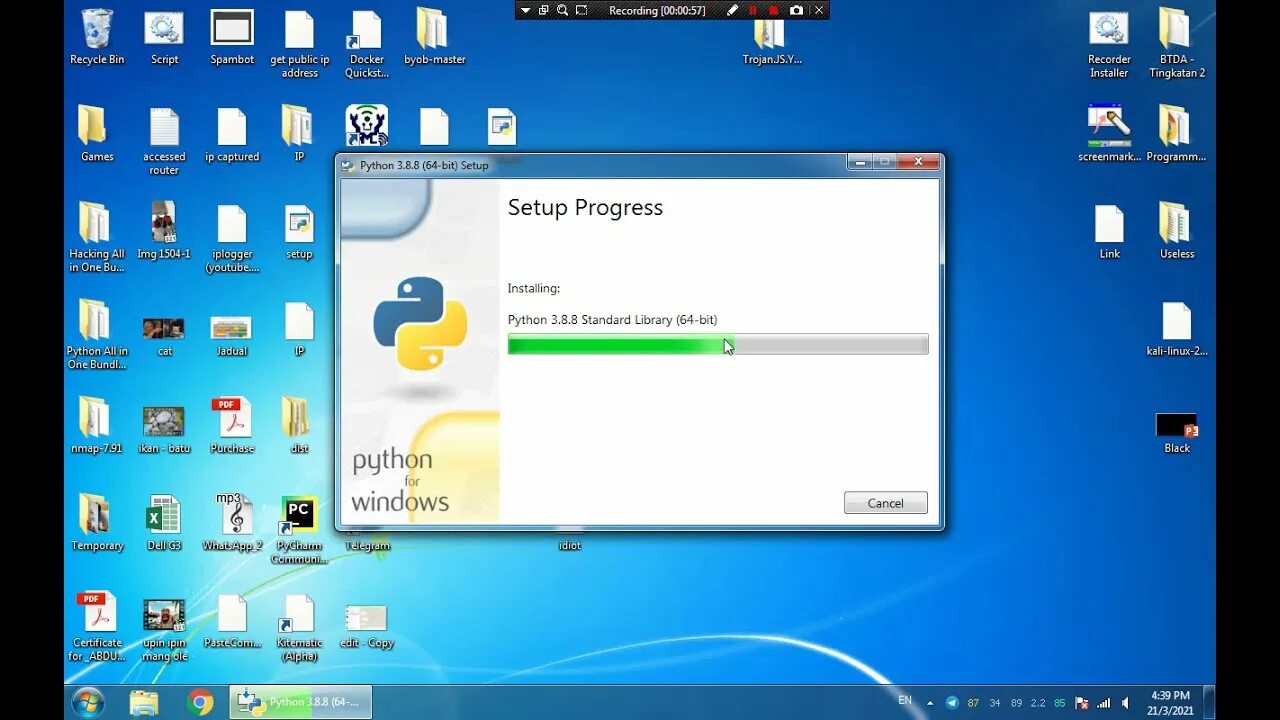This screenshot has width=1280, height=720.
Task: Select the Dell G3 Excel file
Action: coord(164,522)
